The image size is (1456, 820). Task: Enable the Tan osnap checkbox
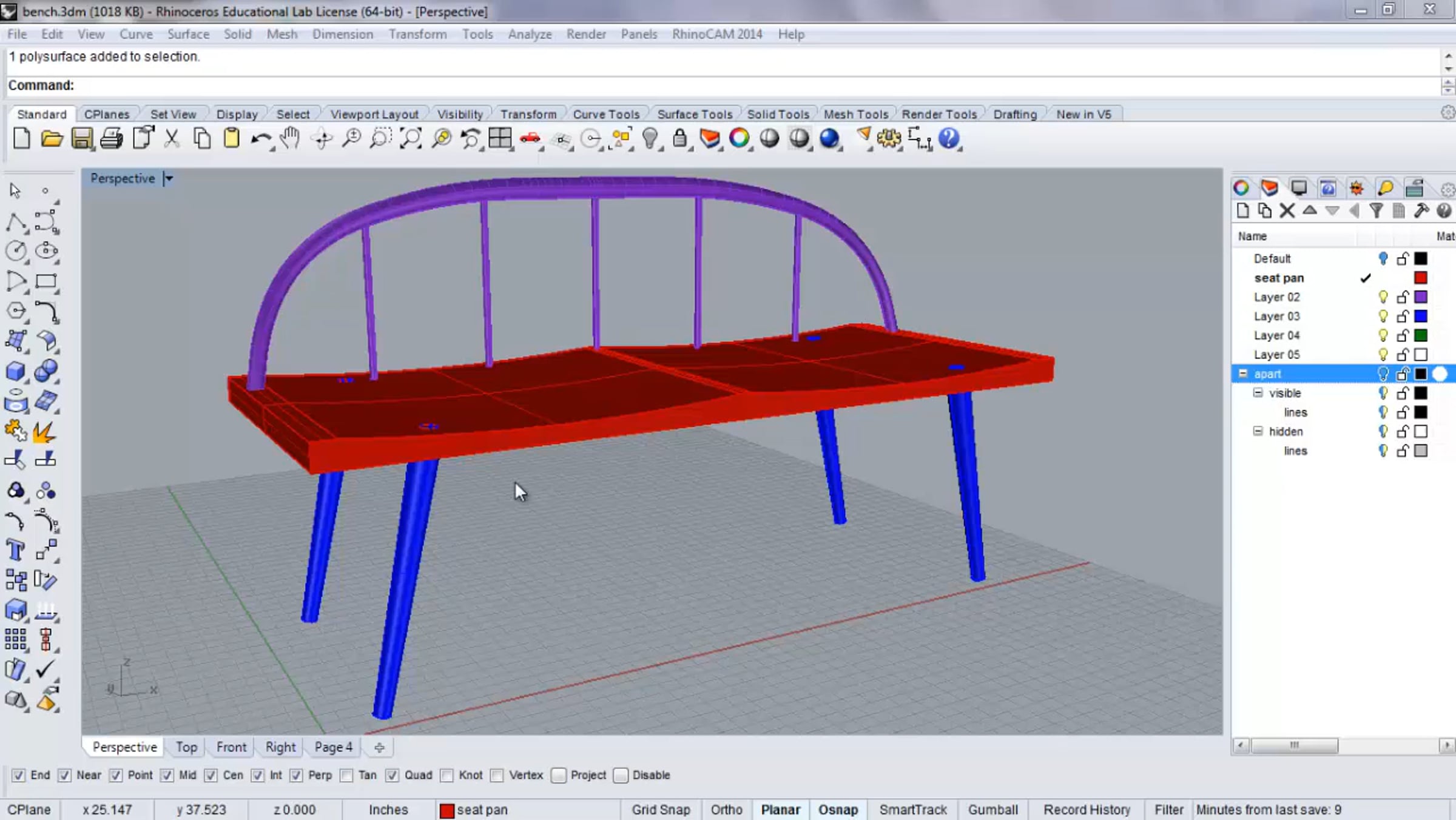pos(346,775)
